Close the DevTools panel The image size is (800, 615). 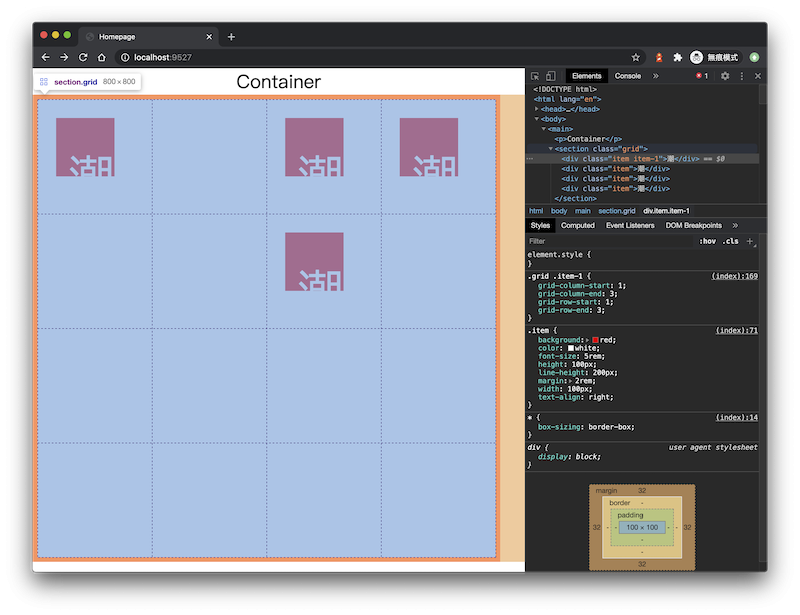(758, 76)
